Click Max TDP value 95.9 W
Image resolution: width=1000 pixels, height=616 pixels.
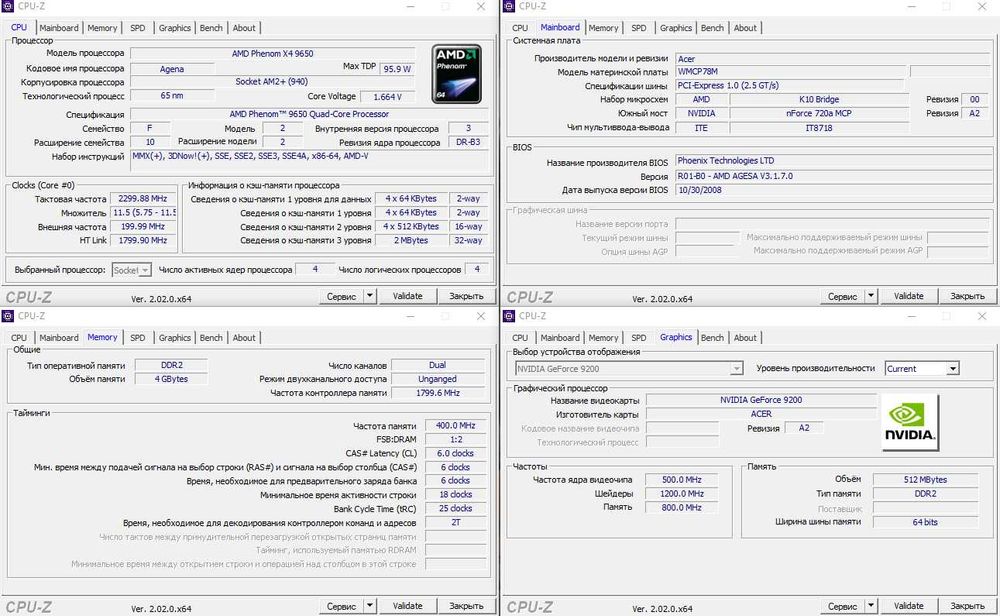397,69
